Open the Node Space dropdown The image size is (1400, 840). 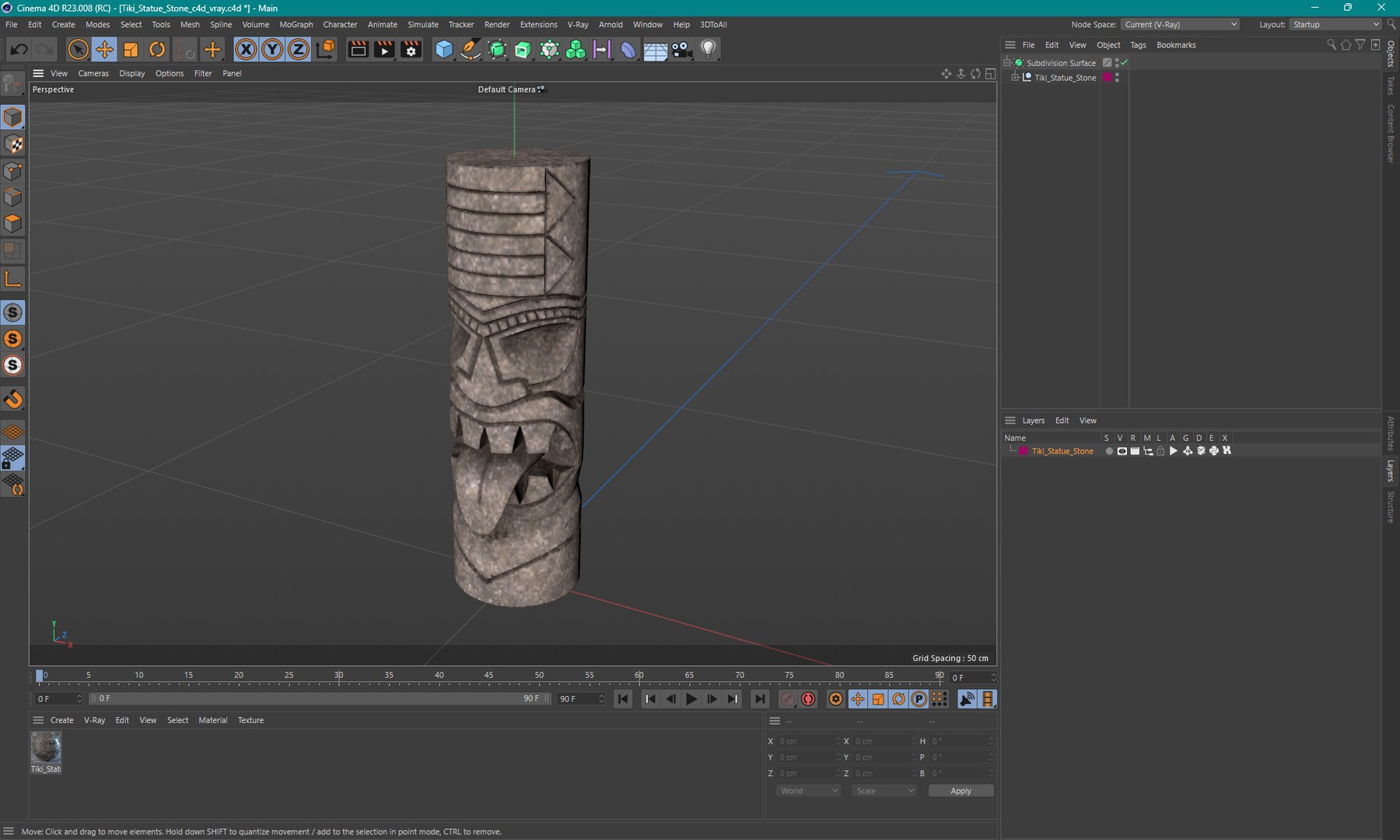pyautogui.click(x=1180, y=25)
